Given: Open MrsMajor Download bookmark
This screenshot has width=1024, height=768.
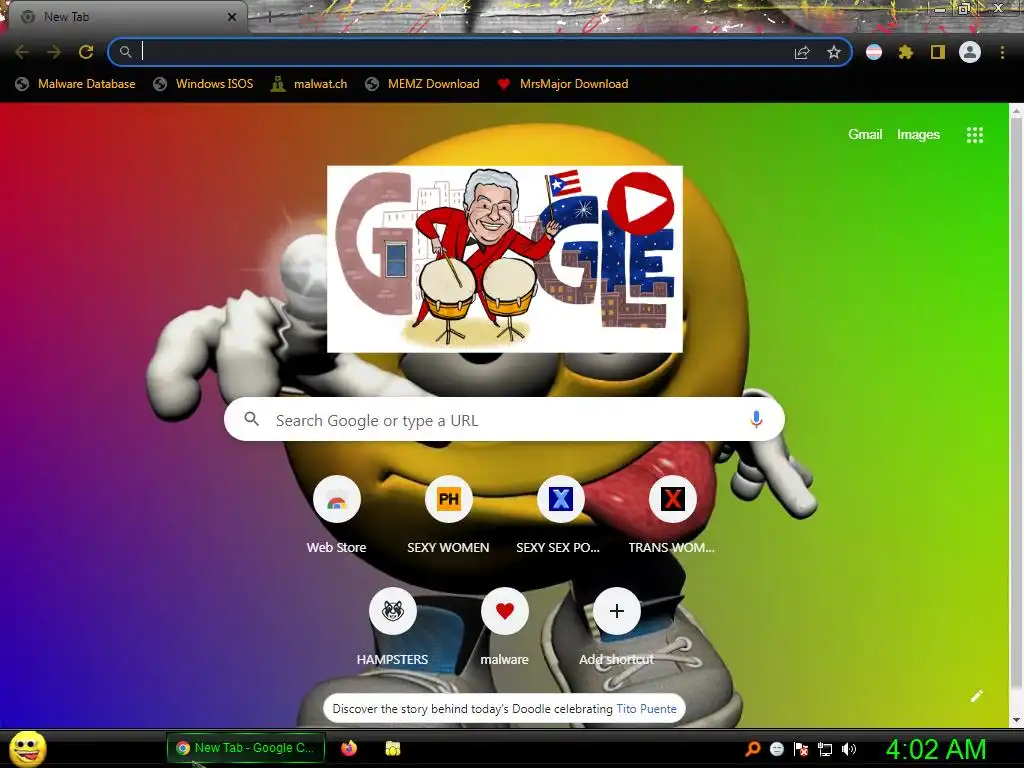Looking at the screenshot, I should [x=563, y=84].
